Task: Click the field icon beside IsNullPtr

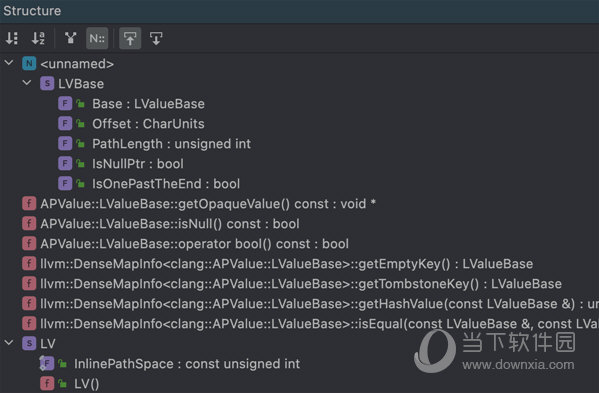Action: click(x=65, y=164)
